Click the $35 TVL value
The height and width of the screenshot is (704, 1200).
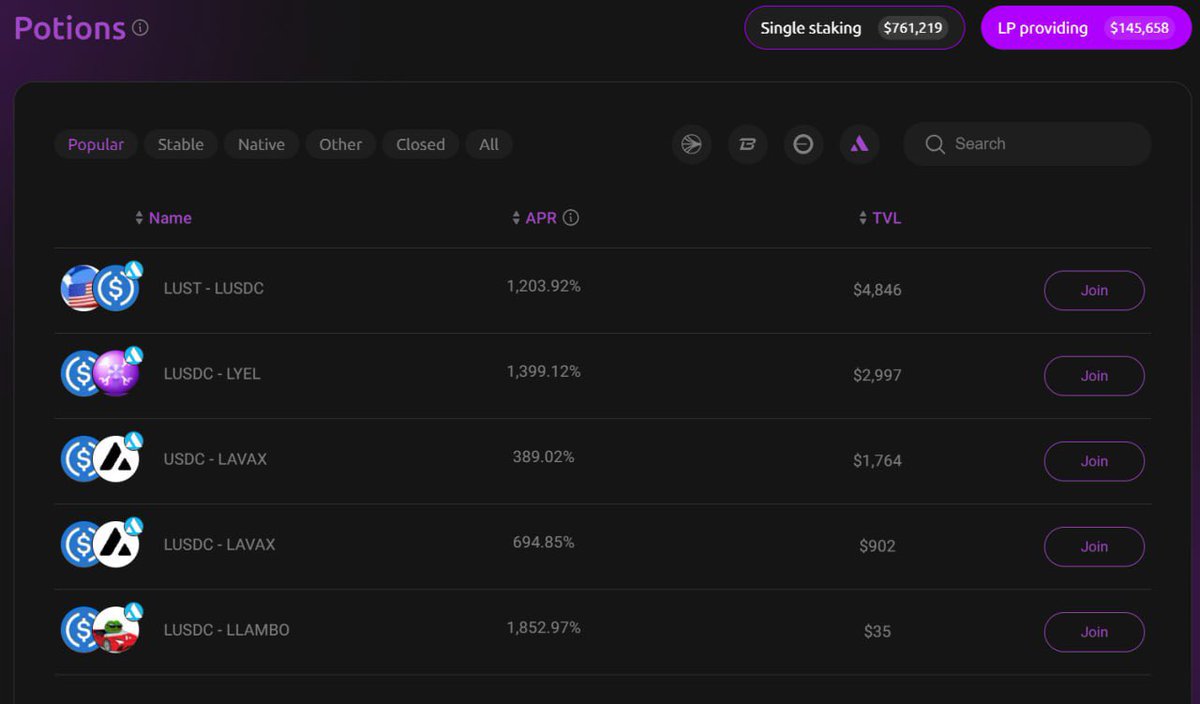(x=877, y=631)
